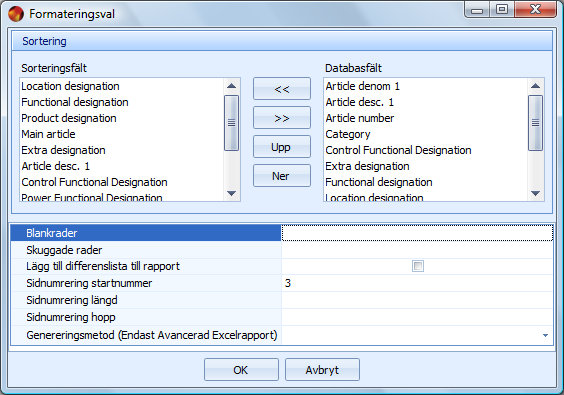Click the << move-left button

(282, 88)
